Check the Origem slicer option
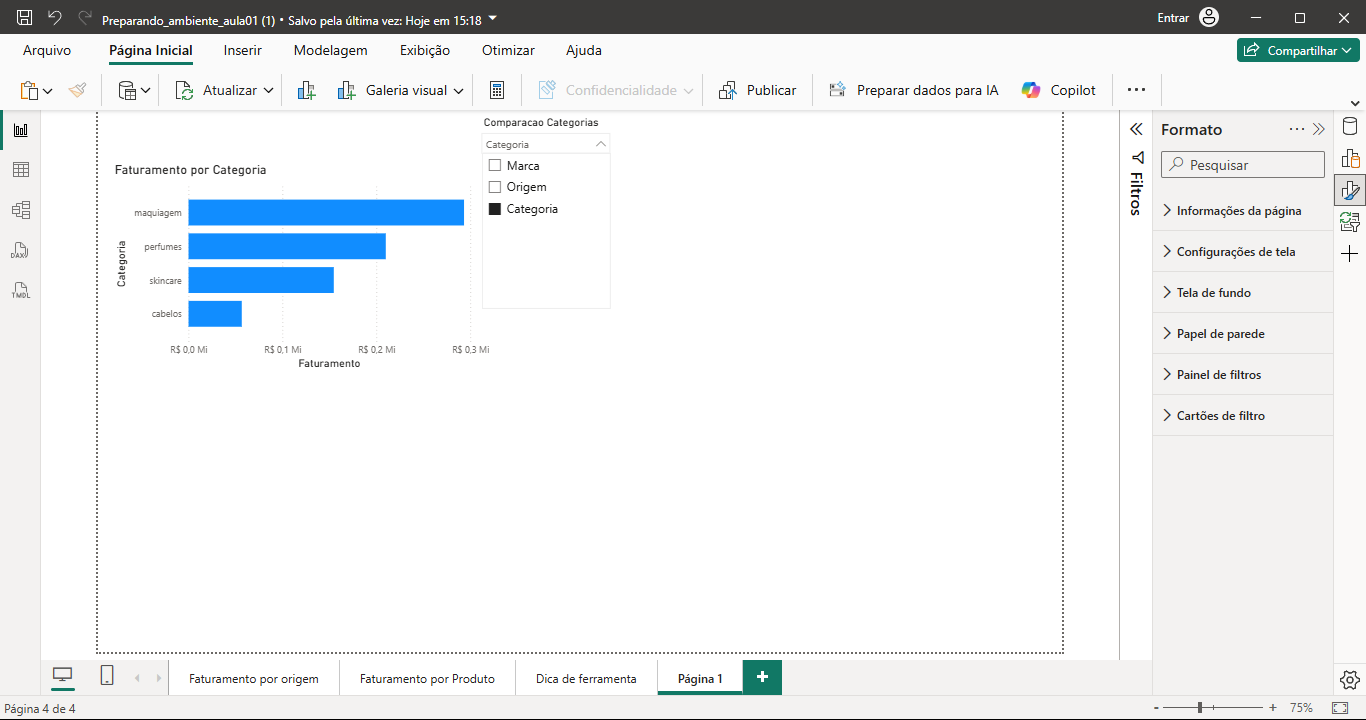 (495, 187)
